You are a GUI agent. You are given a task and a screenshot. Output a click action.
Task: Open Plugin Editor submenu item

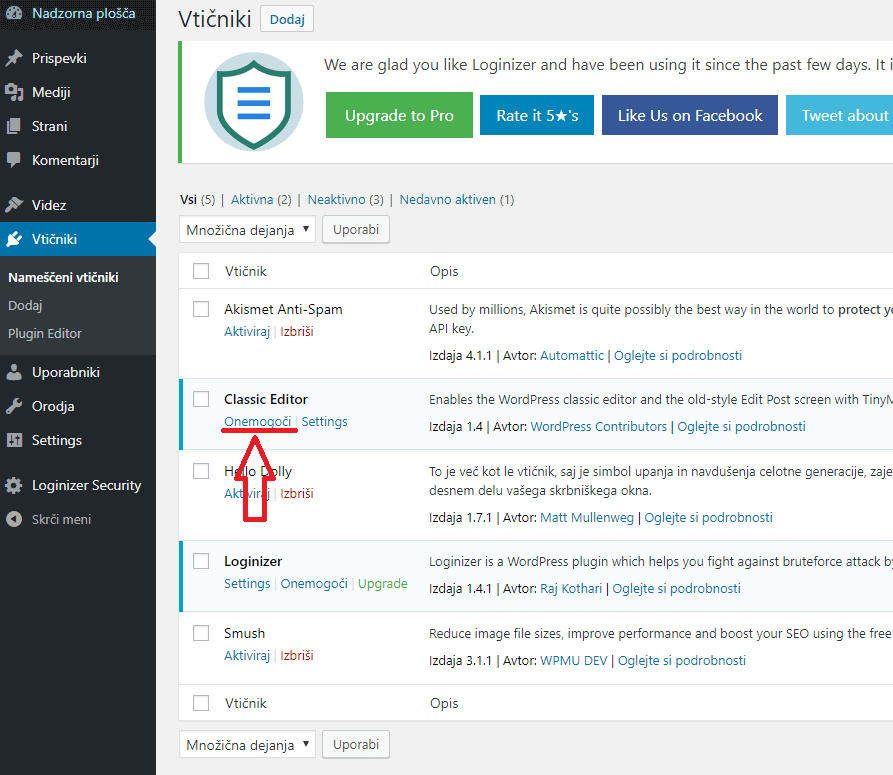click(45, 334)
